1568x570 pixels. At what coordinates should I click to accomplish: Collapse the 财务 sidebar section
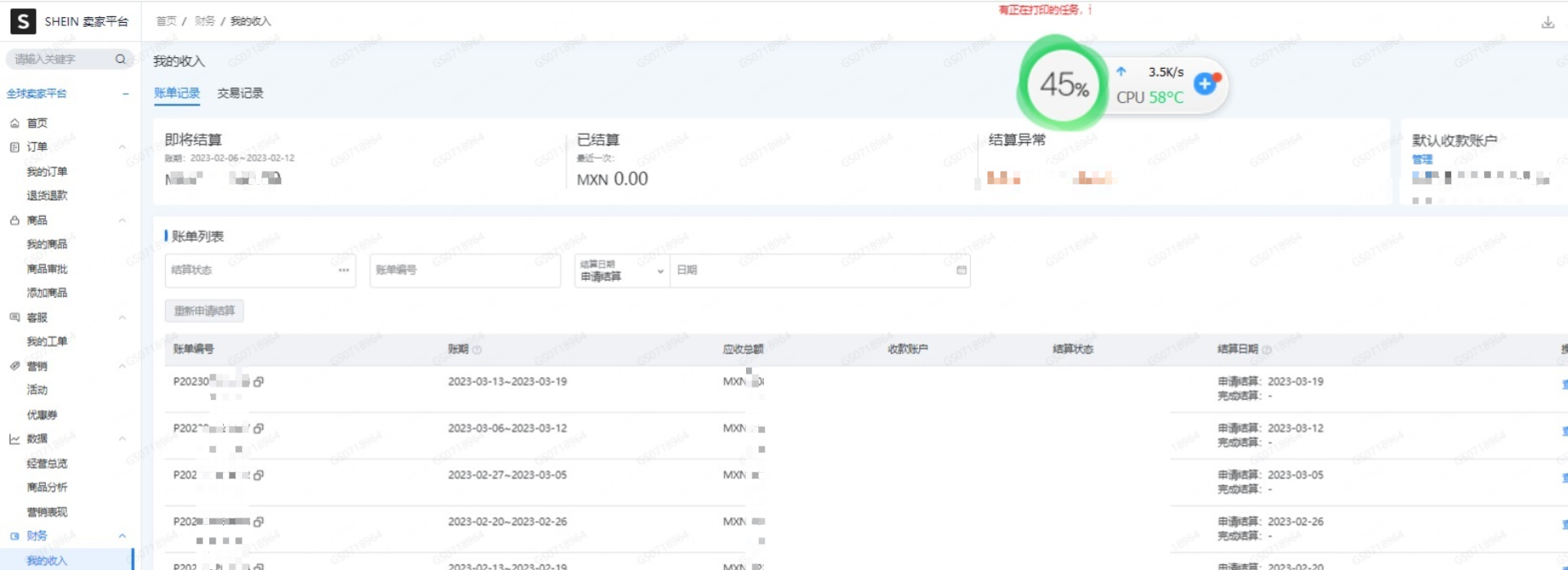[x=123, y=536]
